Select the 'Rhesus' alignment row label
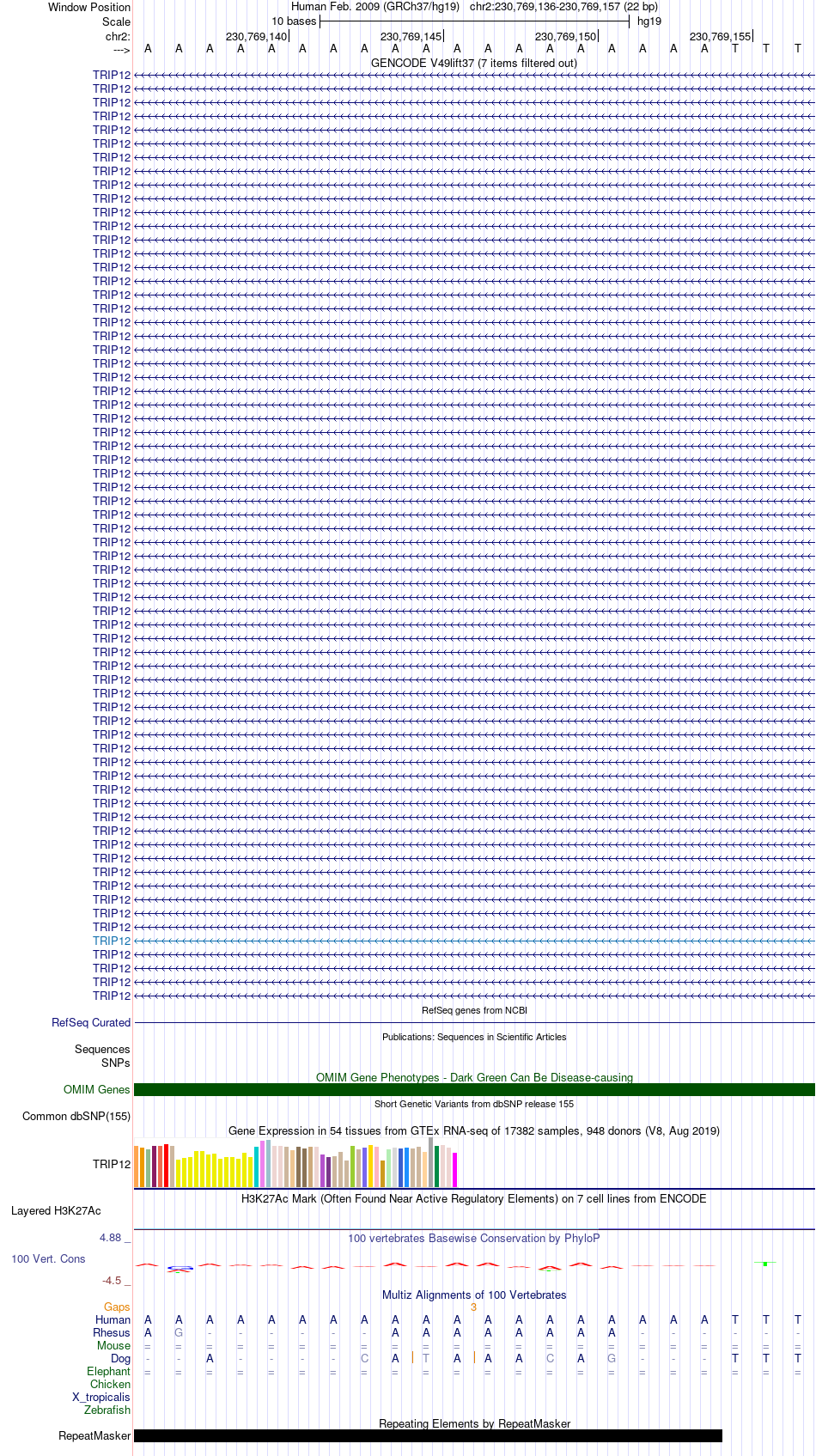Image resolution: width=816 pixels, height=1456 pixels. (x=112, y=1332)
